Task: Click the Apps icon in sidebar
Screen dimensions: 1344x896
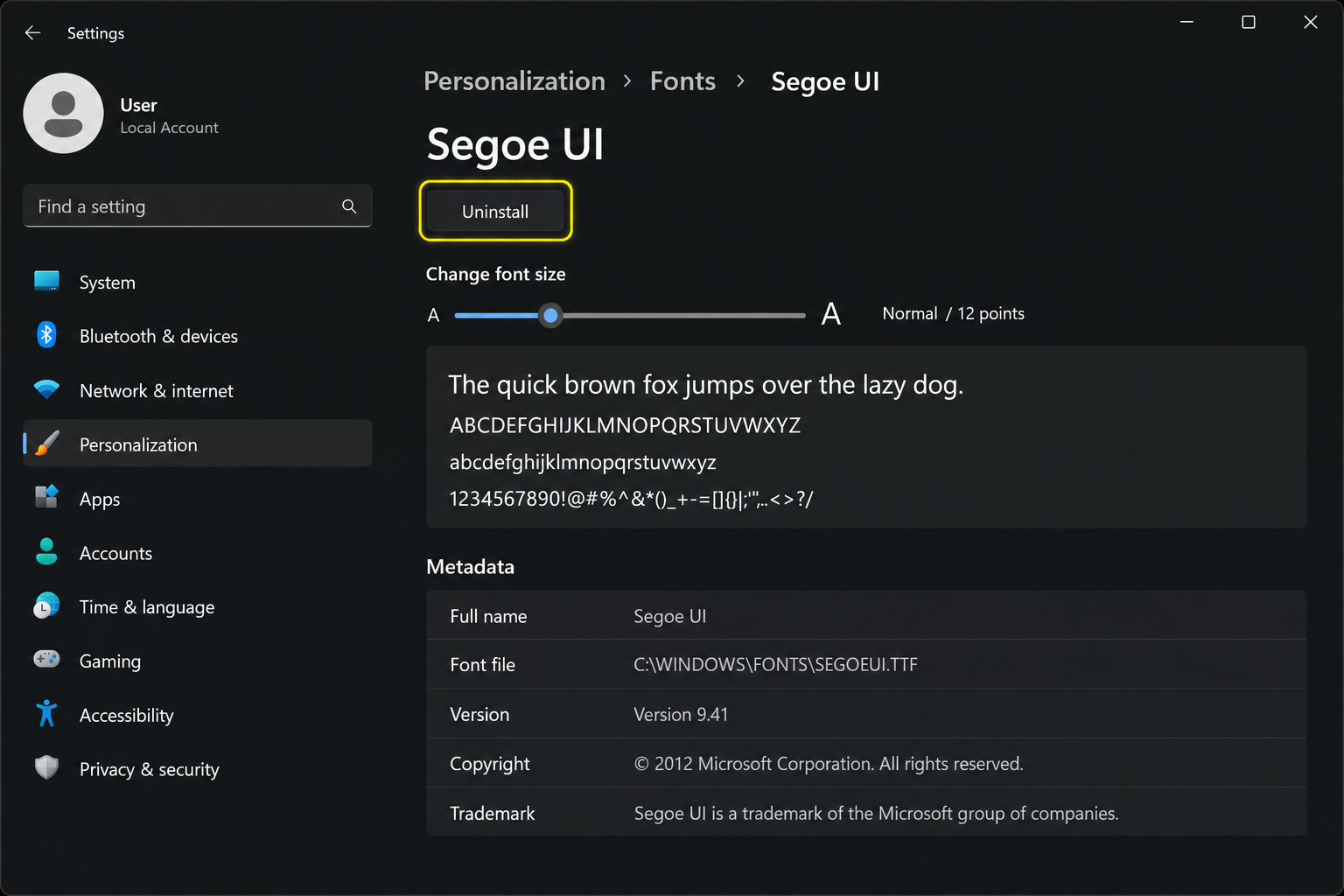Action: tap(46, 497)
